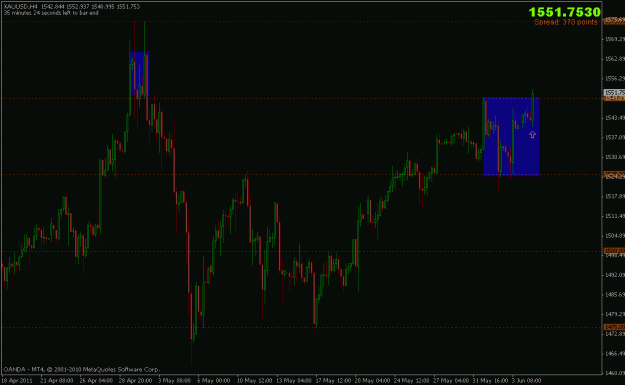Click the orange level label just above 1472.89
The height and width of the screenshot is (385, 625).
tap(614, 327)
